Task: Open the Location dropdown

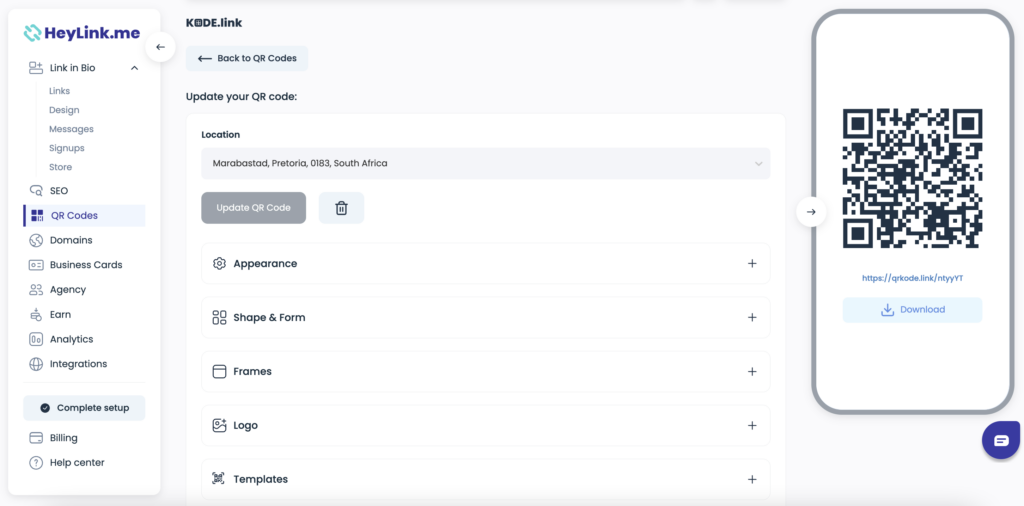Action: tap(485, 163)
